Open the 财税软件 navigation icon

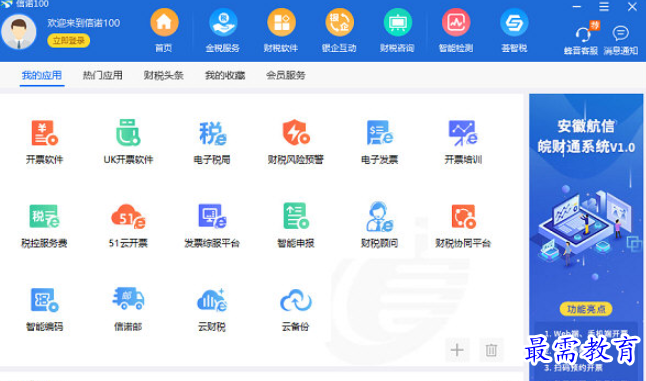coord(281,23)
